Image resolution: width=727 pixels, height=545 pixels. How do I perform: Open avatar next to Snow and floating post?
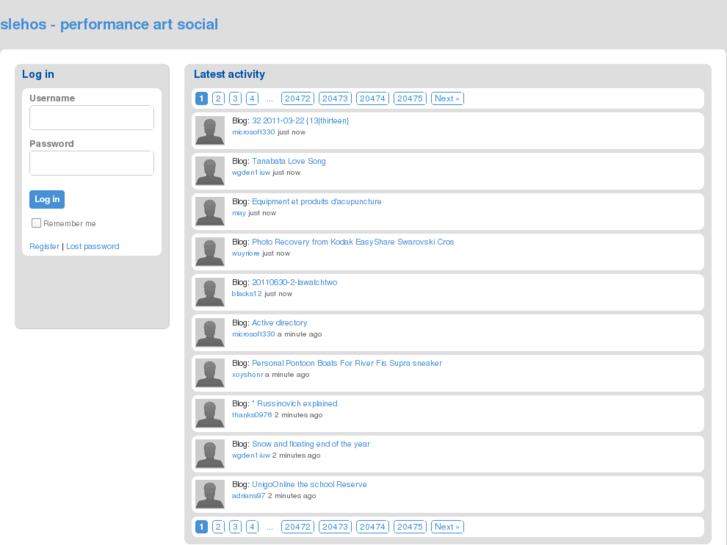(x=210, y=454)
